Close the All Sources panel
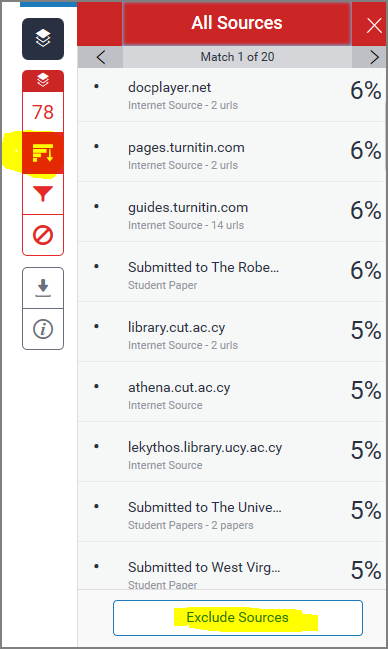The image size is (388, 649). click(x=374, y=26)
